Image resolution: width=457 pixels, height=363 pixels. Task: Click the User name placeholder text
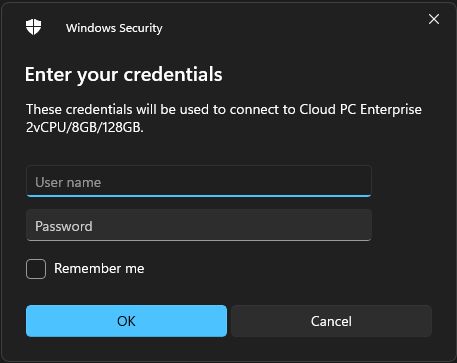(x=68, y=182)
